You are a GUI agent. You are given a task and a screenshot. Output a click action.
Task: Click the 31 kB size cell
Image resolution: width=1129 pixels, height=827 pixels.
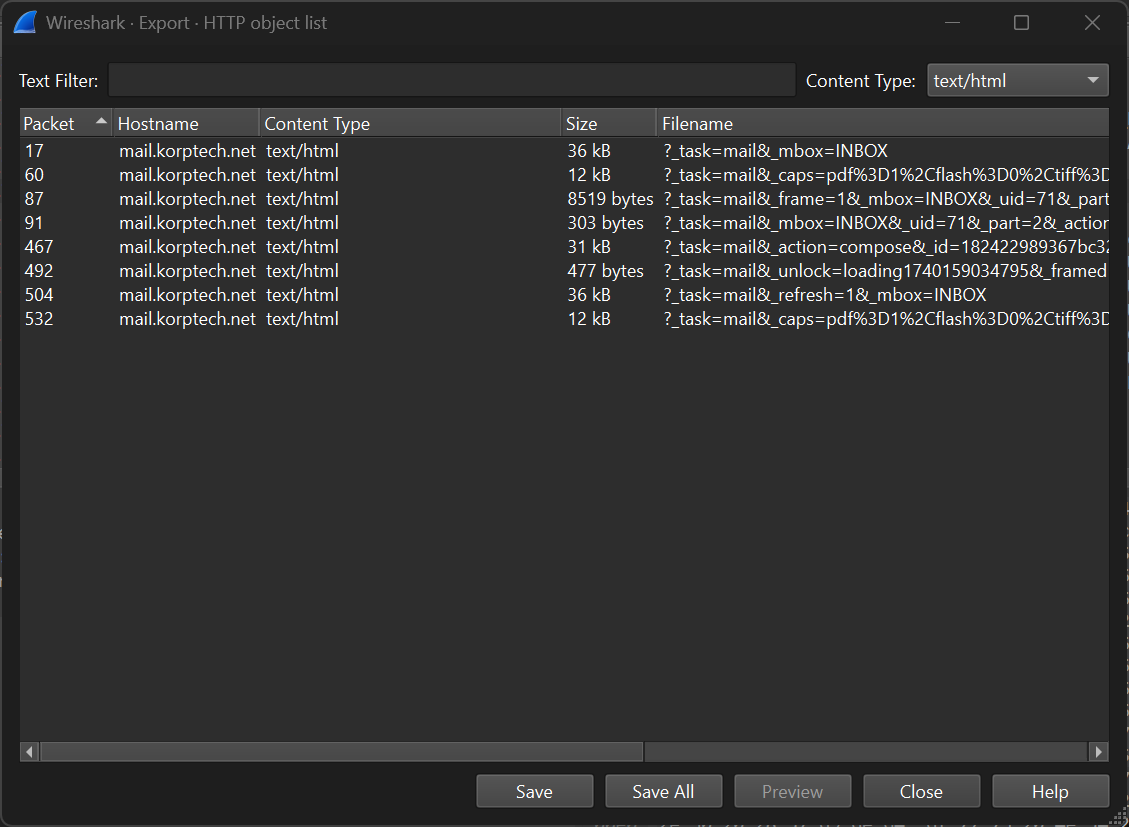[x=588, y=247]
